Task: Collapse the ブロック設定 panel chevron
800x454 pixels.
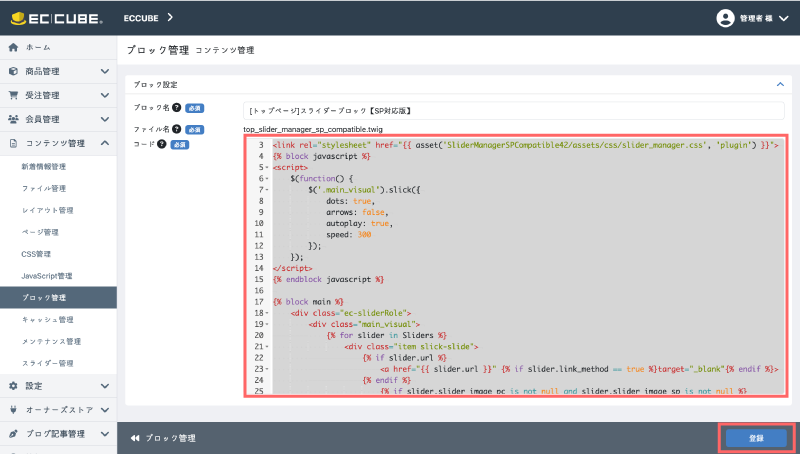Action: 780,84
